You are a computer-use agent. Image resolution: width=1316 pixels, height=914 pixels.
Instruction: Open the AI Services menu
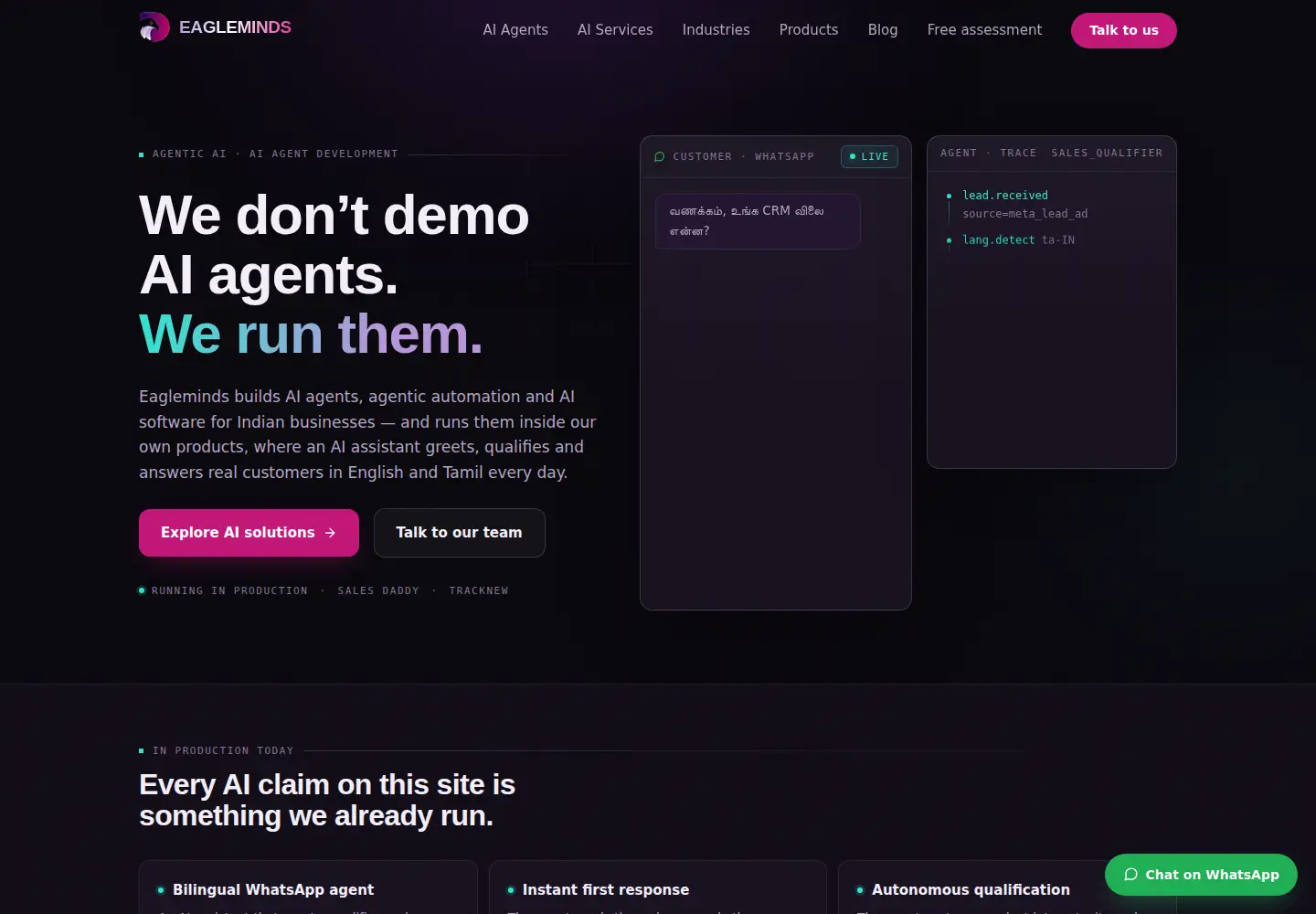point(615,30)
